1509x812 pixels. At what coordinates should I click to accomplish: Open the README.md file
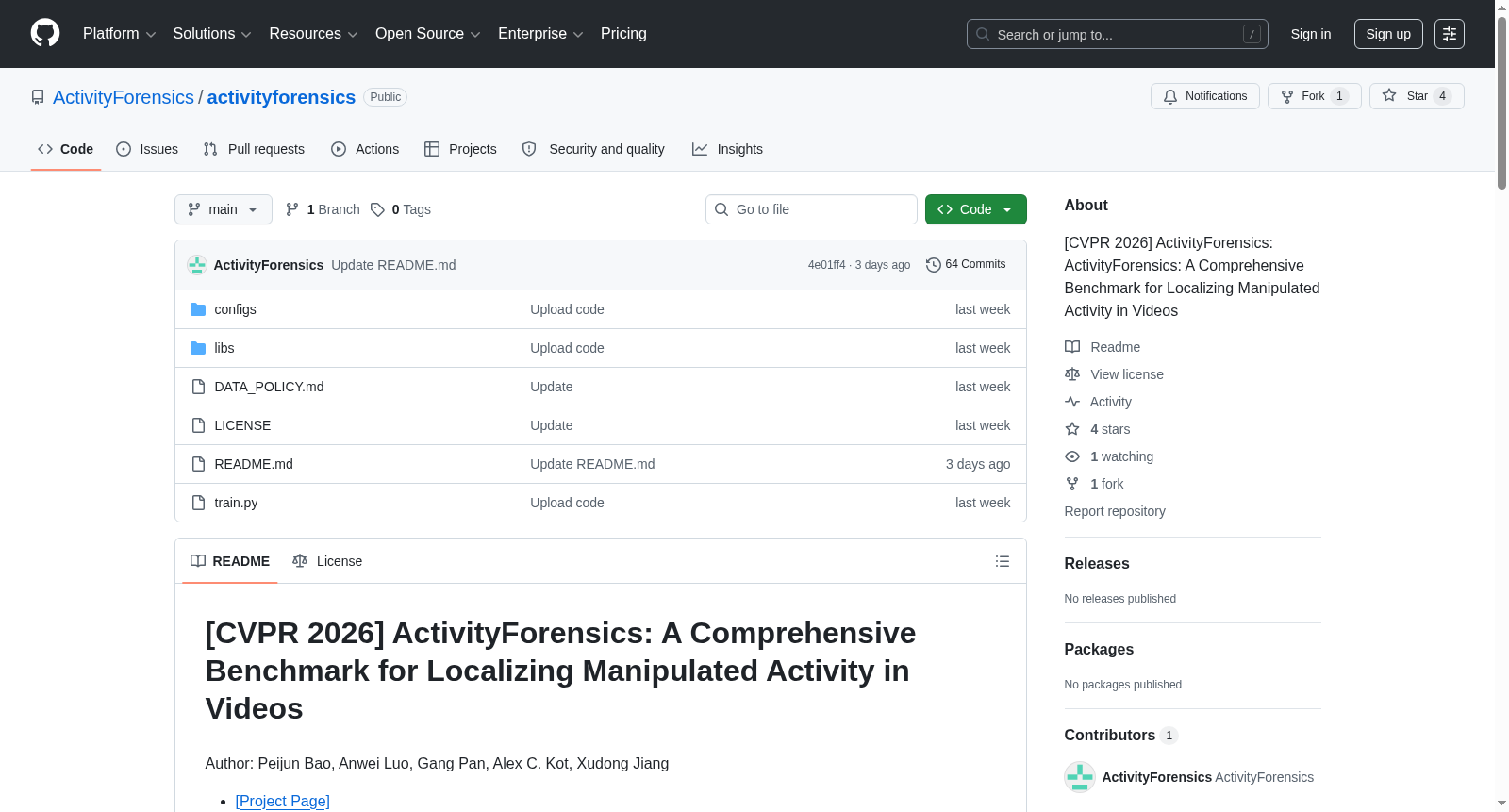tap(254, 464)
